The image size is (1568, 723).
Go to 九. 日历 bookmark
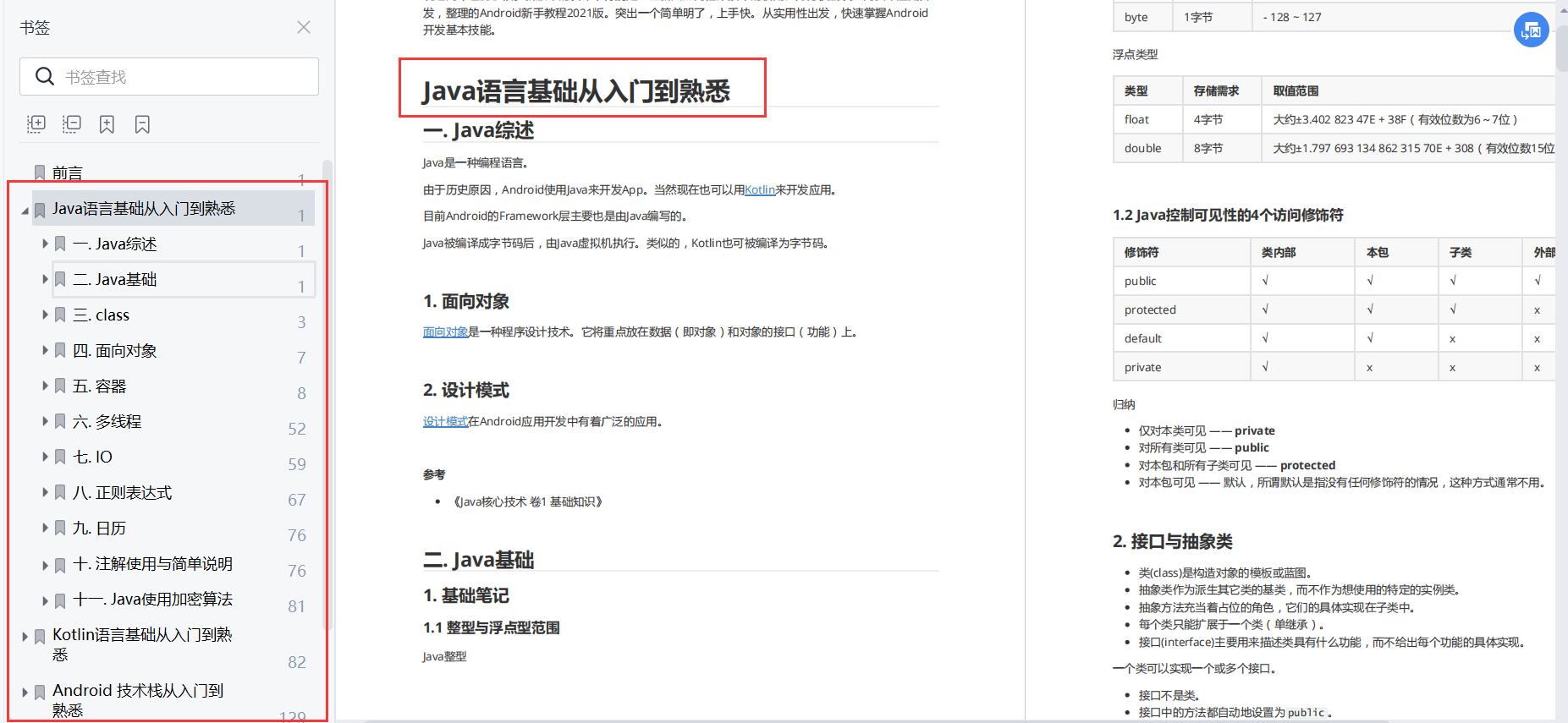pyautogui.click(x=100, y=529)
